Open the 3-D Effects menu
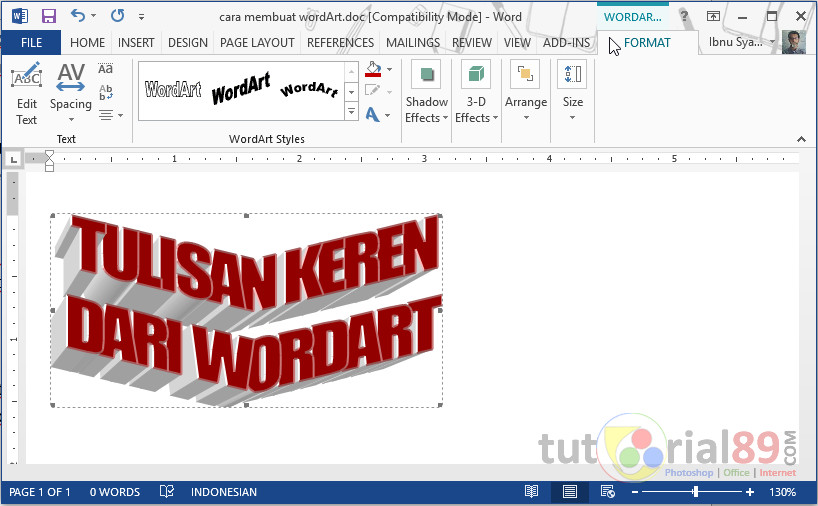The width and height of the screenshot is (818, 506). 476,92
